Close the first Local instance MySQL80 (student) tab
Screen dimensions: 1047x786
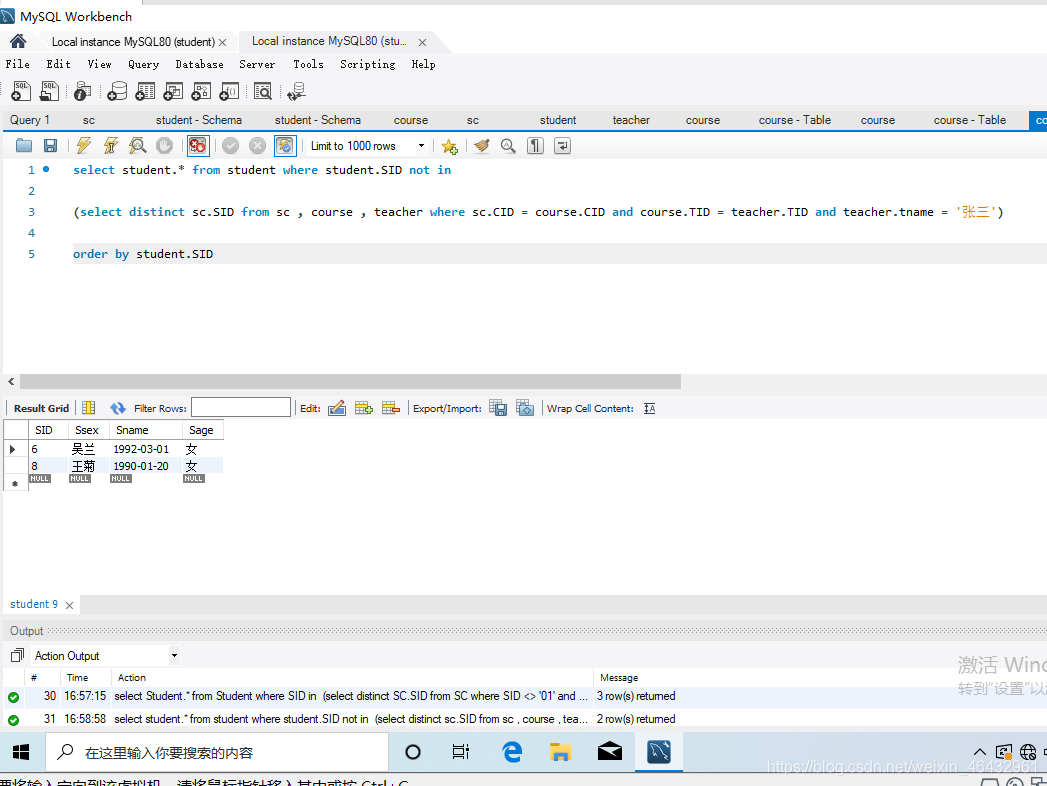(222, 42)
